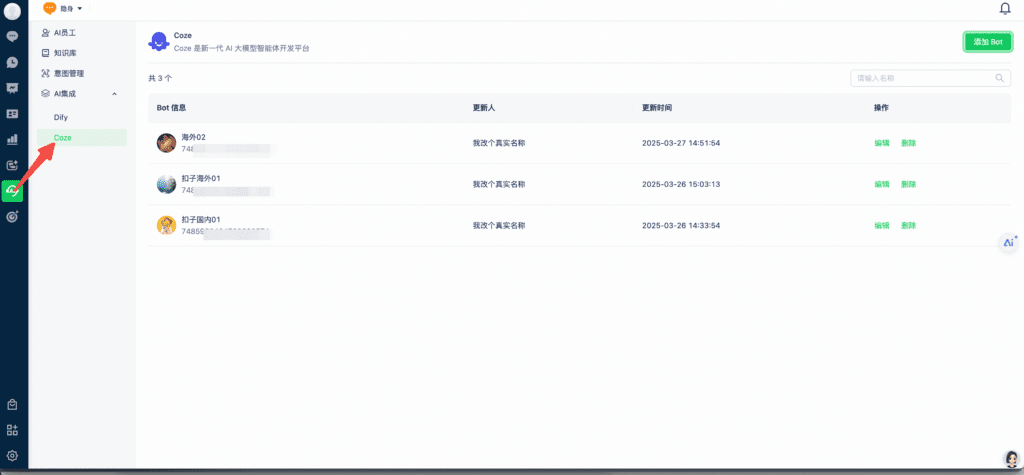
Task: Click the 海外02 bot avatar
Action: click(x=167, y=143)
